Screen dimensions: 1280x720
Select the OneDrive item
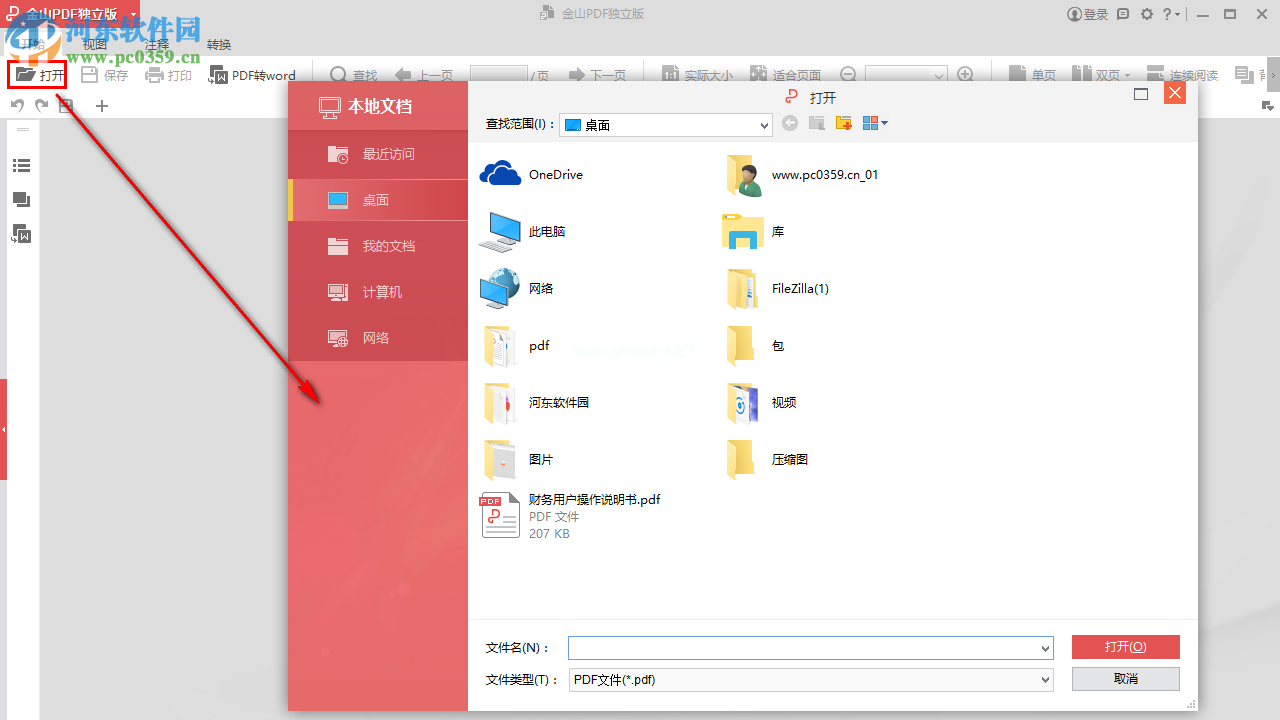coord(532,174)
